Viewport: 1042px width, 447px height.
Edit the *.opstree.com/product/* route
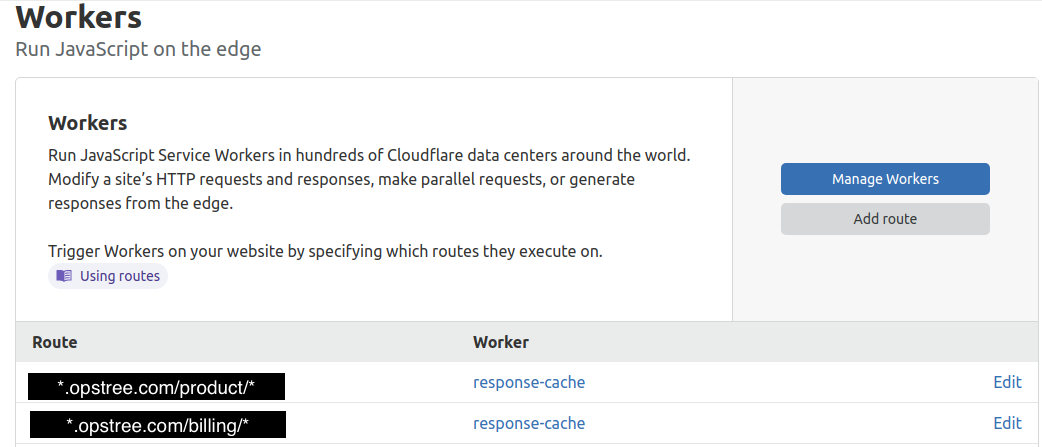[1007, 382]
